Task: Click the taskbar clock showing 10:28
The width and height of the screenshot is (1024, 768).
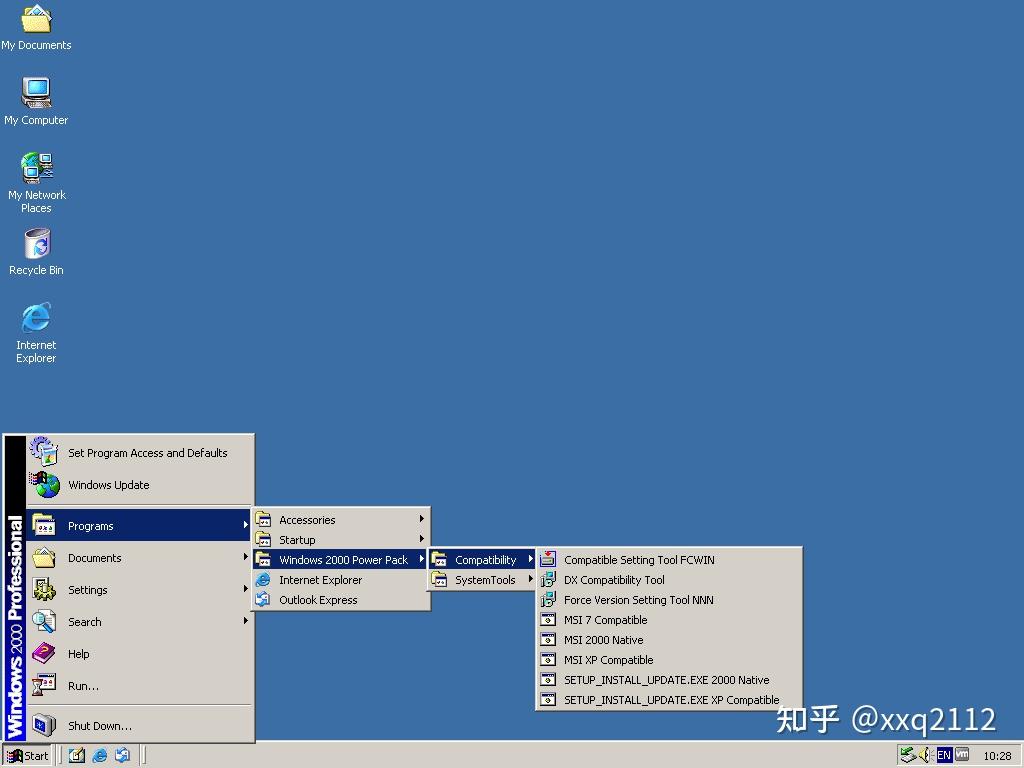Action: (997, 756)
